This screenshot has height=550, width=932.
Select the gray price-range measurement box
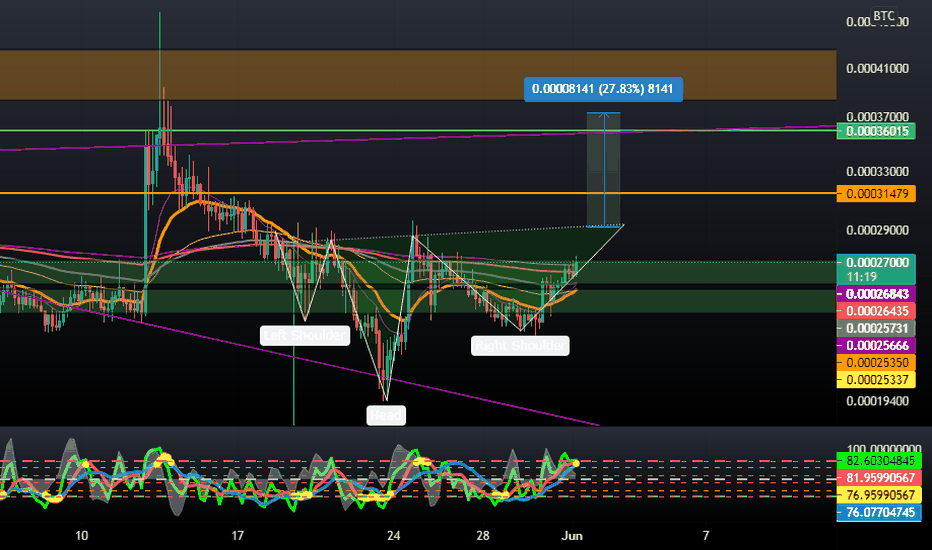coord(603,169)
